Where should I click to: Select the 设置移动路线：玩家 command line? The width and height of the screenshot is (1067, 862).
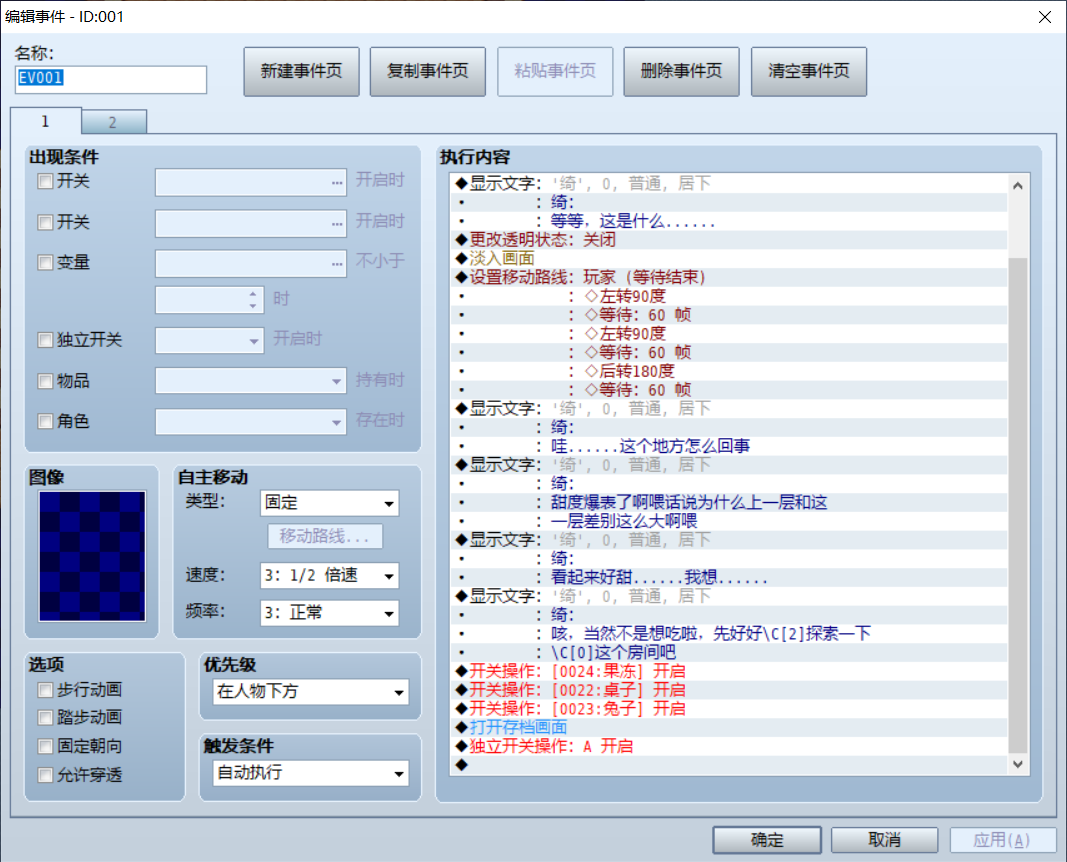coord(729,278)
